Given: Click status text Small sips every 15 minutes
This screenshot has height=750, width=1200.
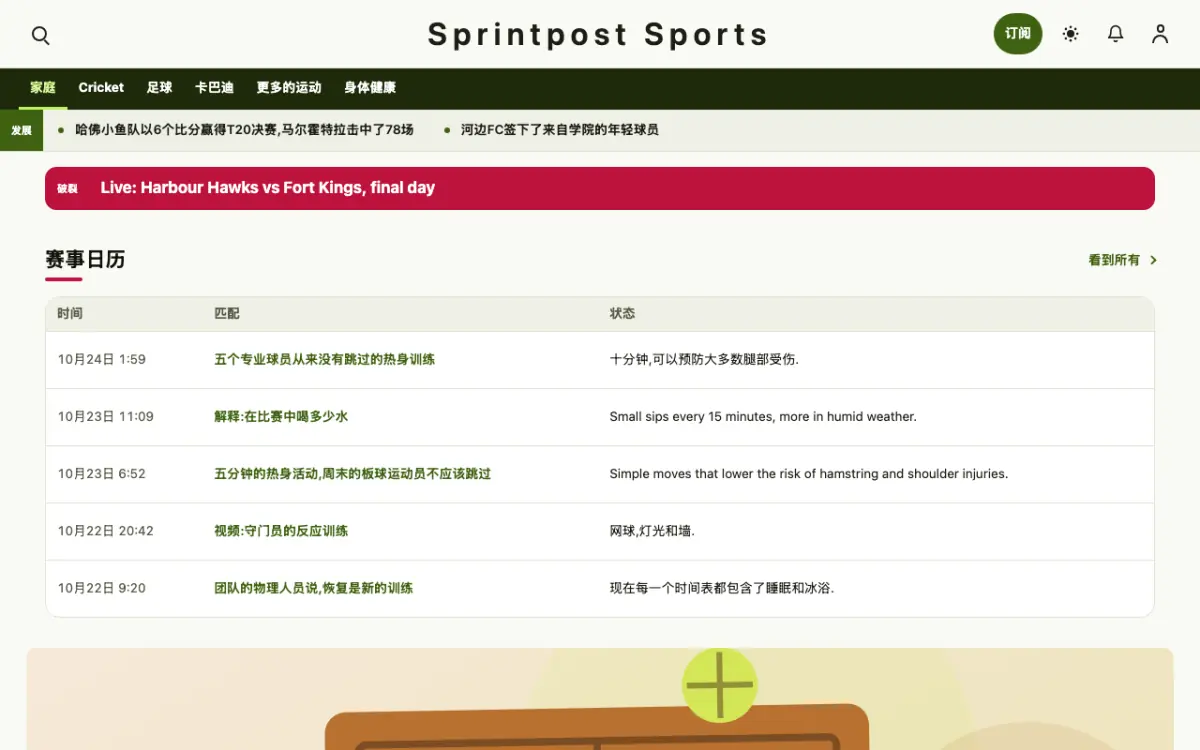Looking at the screenshot, I should pos(763,417).
